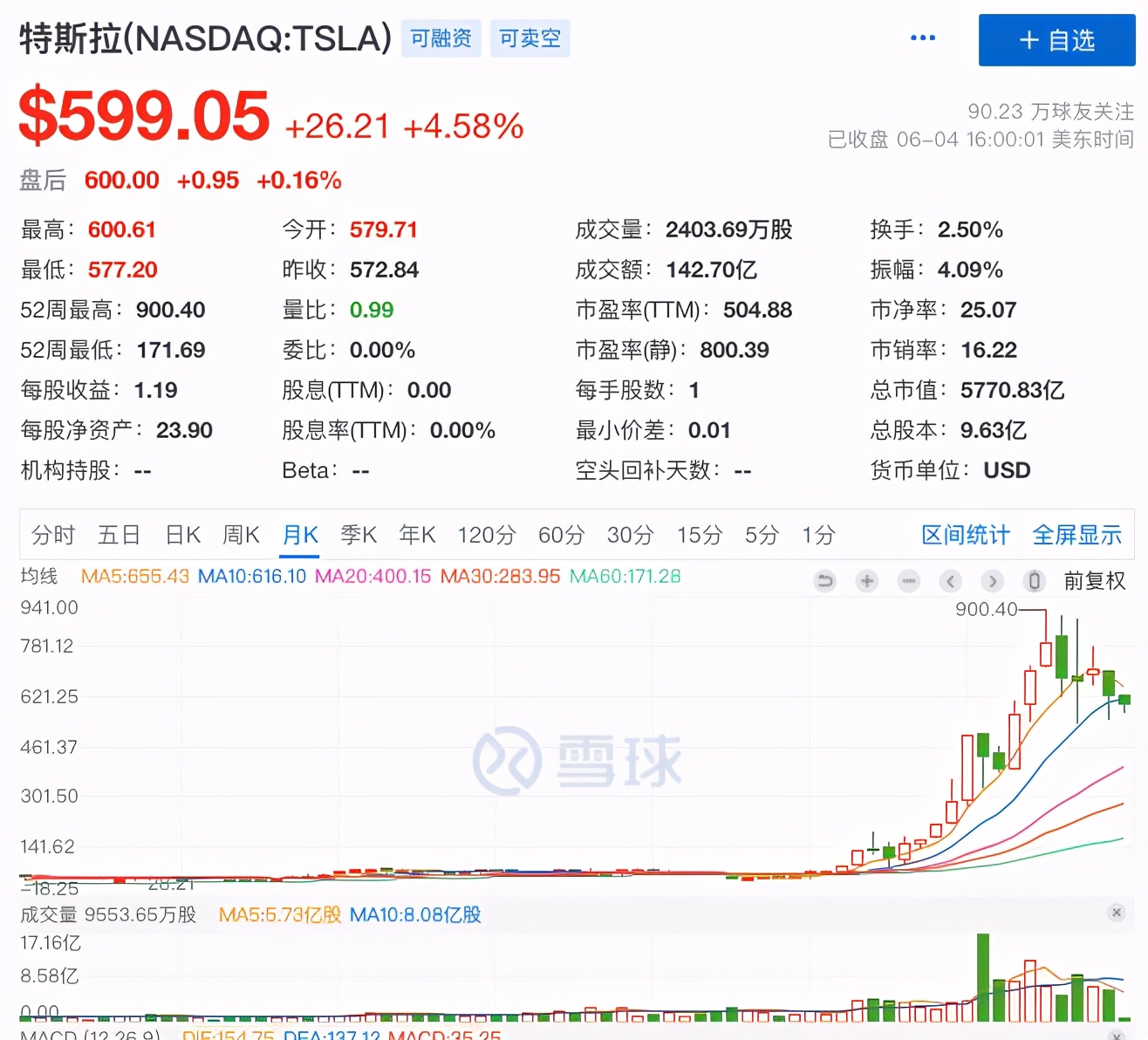Switch to the 30分 chart tab
The width and height of the screenshot is (1148, 1040).
click(x=631, y=535)
